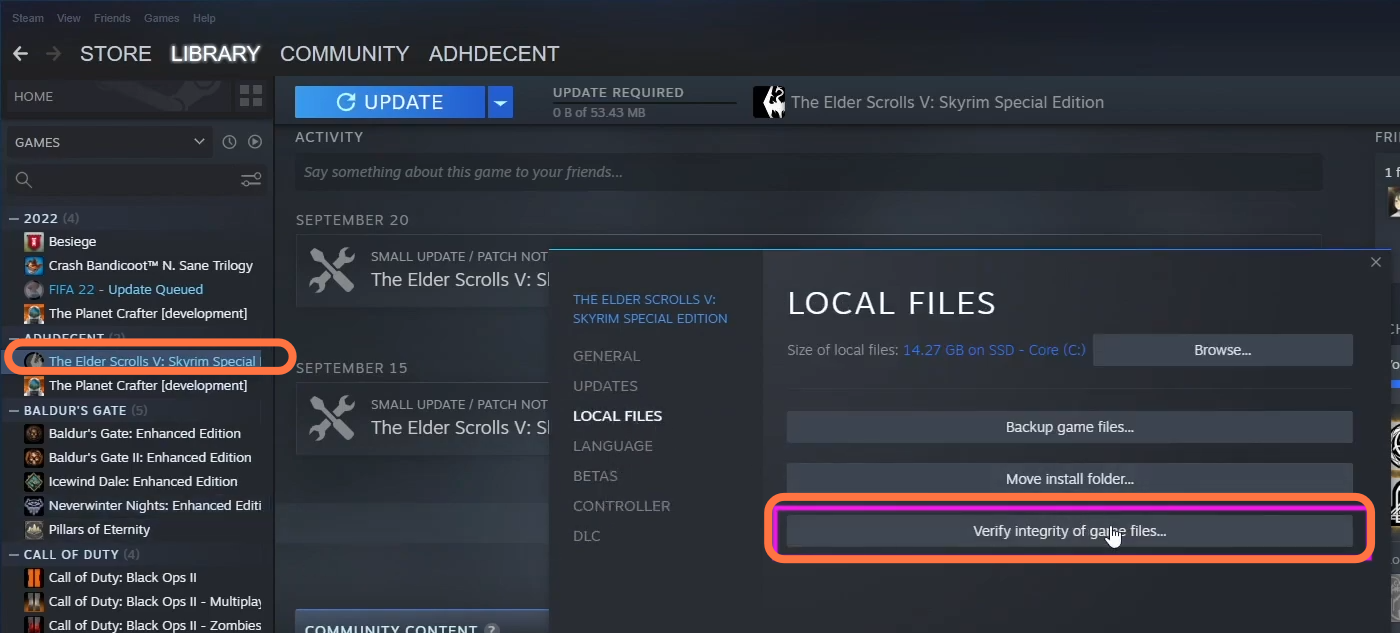Click the say something activity field
Viewport: 1400px width, 633px height.
click(808, 172)
